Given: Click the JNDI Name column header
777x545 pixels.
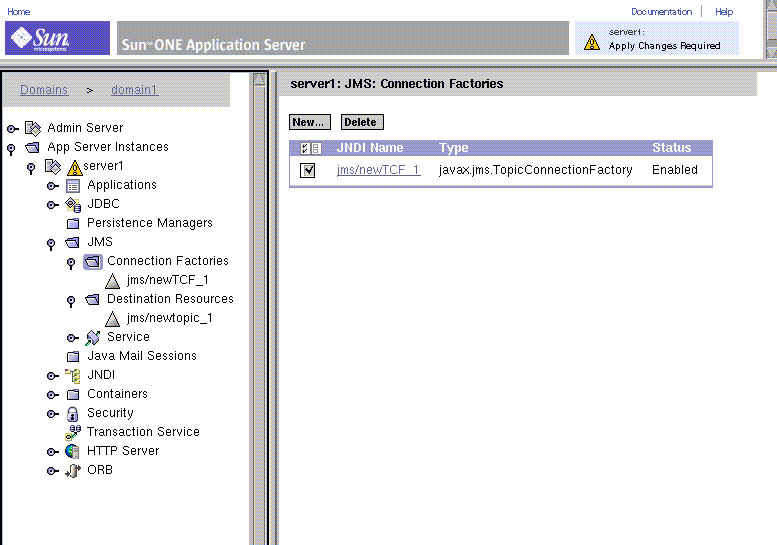Looking at the screenshot, I should click(x=370, y=148).
